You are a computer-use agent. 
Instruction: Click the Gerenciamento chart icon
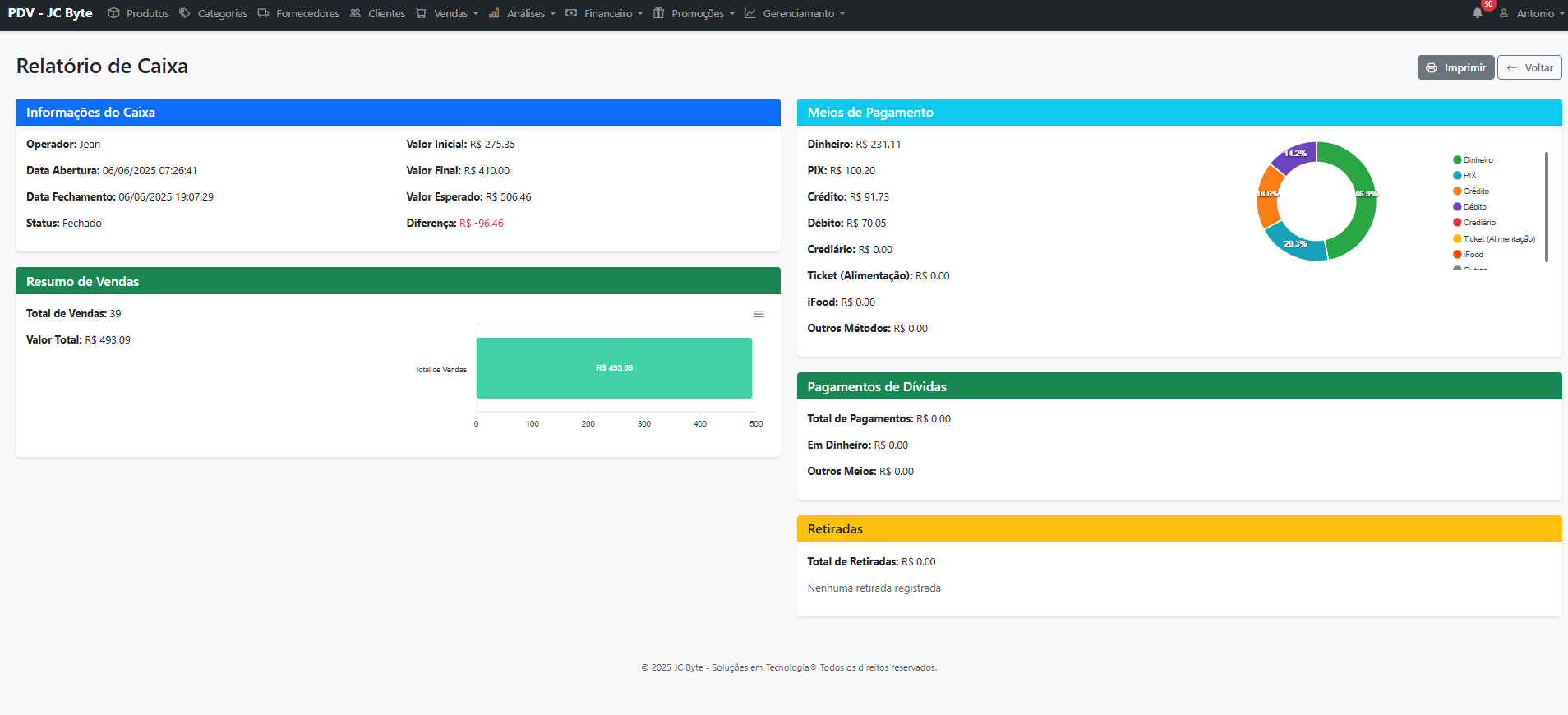tap(750, 13)
